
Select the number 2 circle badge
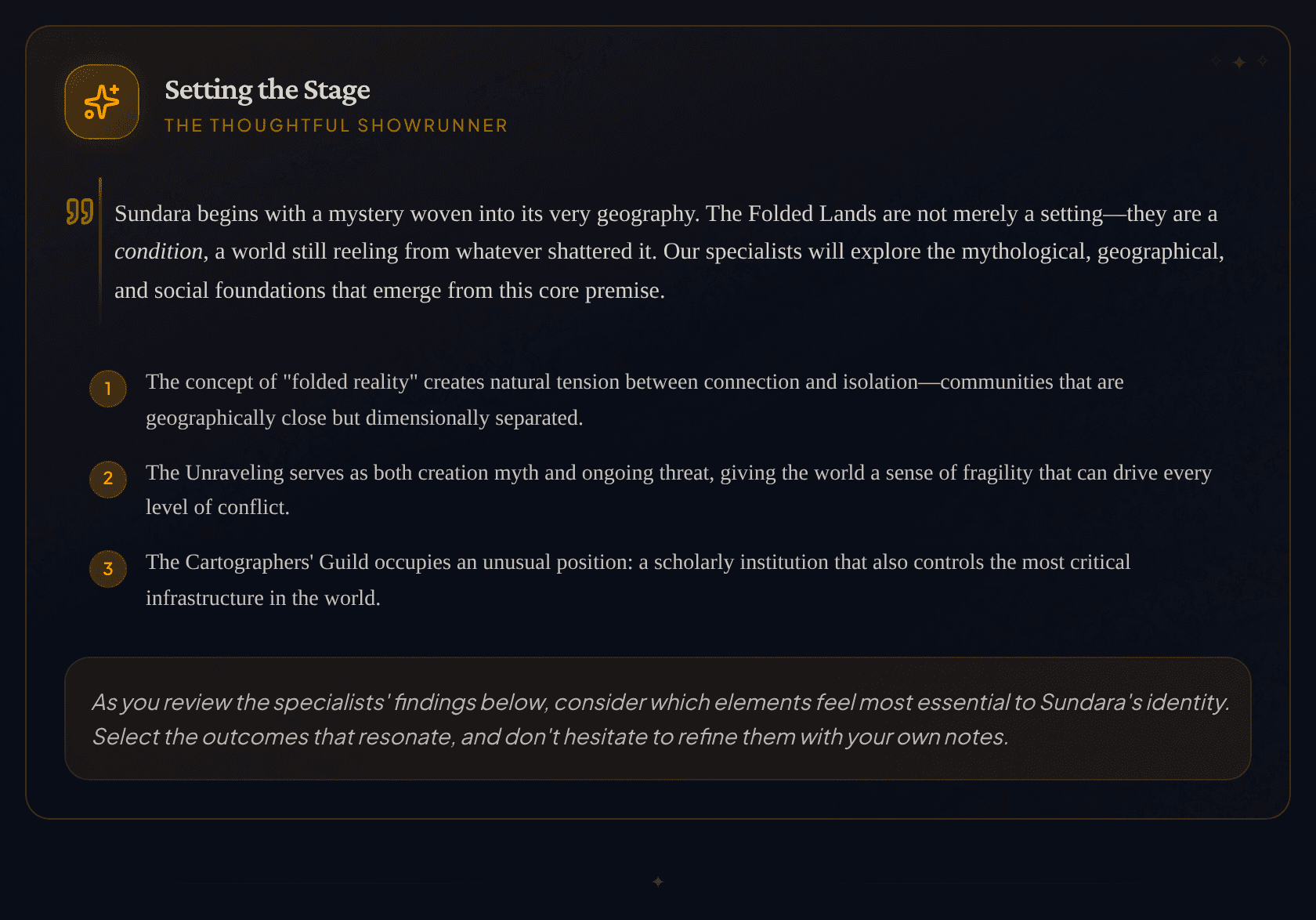[x=108, y=479]
